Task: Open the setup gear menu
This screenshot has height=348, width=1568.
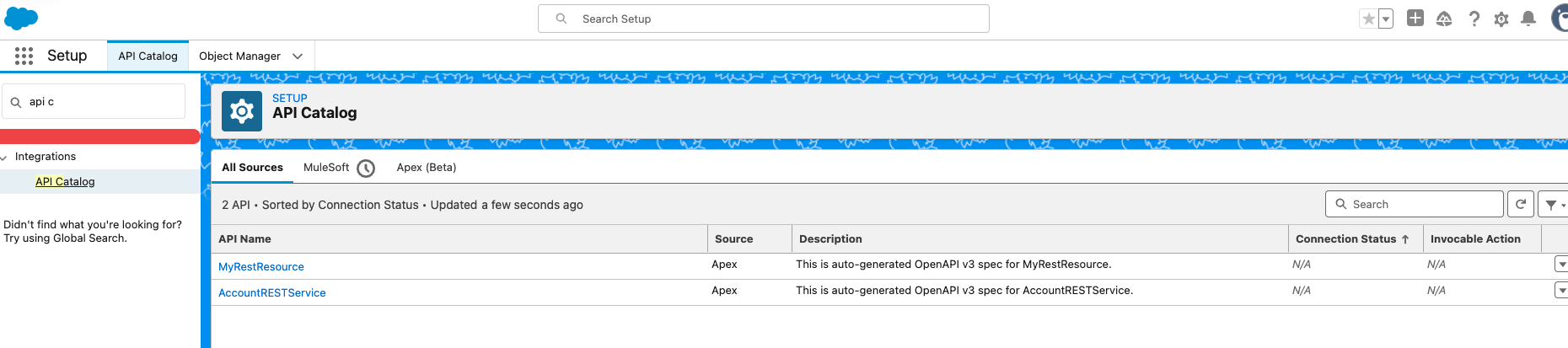Action: 1501,19
